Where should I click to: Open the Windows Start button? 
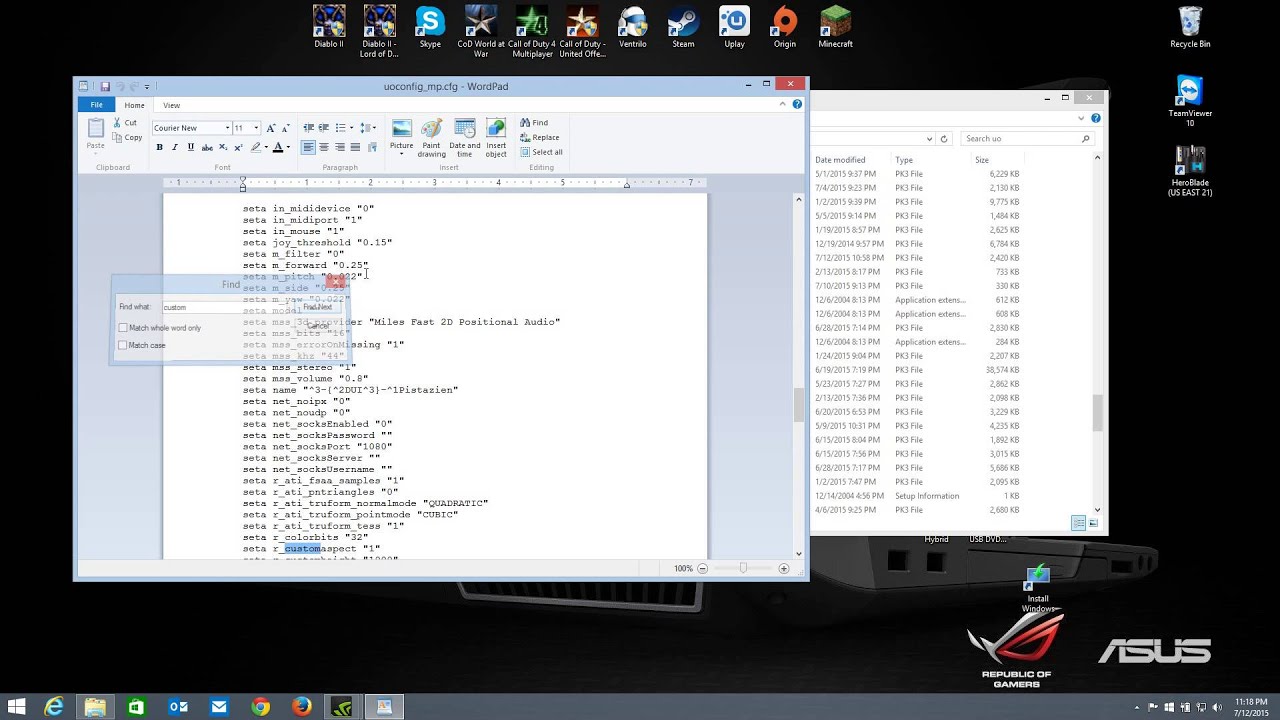tap(16, 707)
